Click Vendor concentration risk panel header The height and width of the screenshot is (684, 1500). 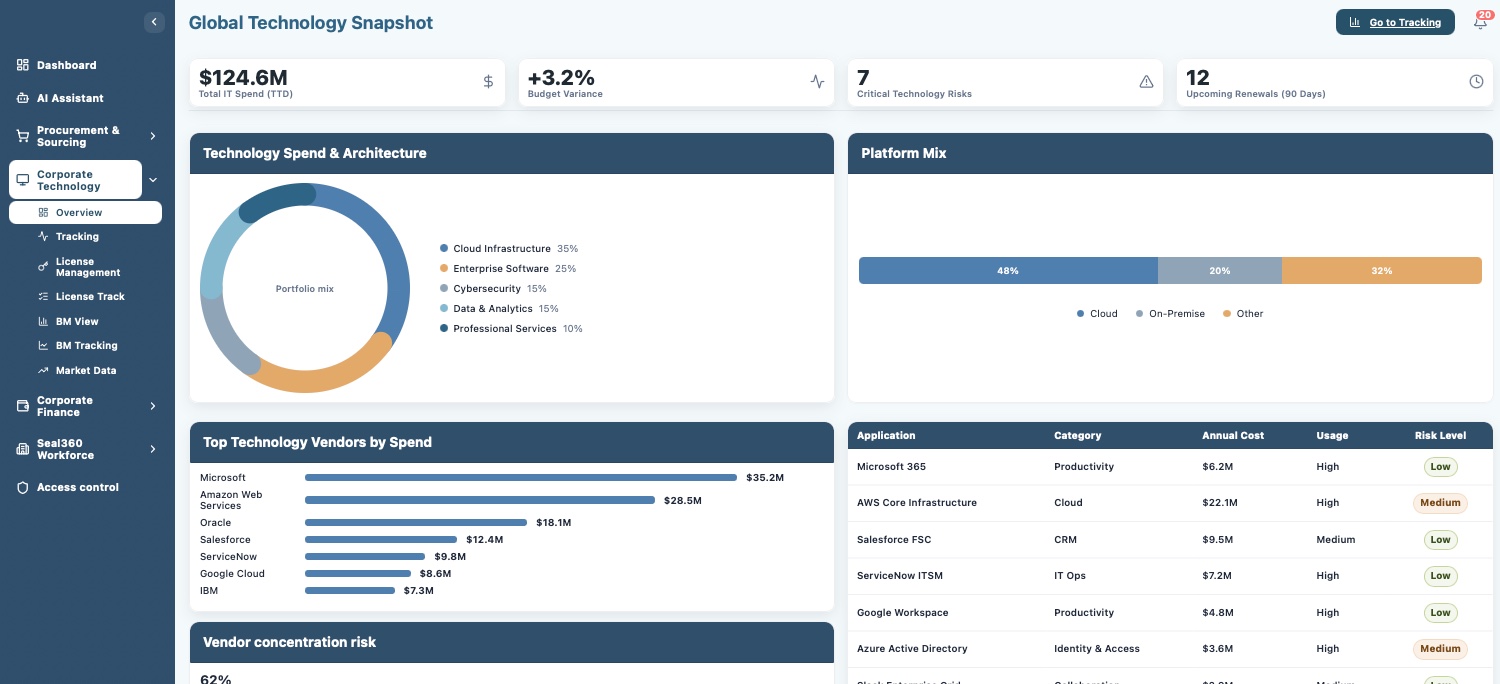[512, 642]
